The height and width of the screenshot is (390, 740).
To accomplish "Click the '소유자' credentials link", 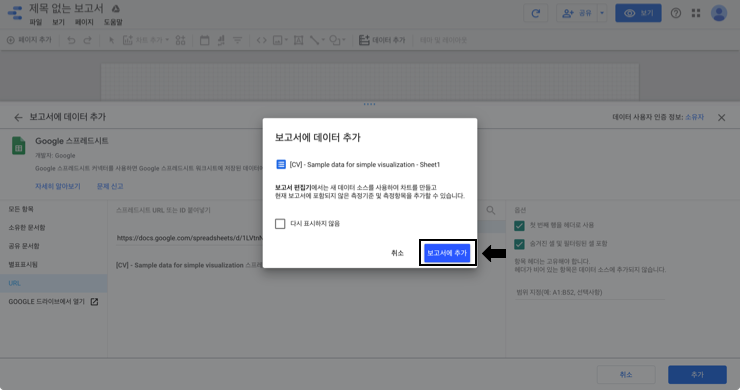I will [x=694, y=117].
